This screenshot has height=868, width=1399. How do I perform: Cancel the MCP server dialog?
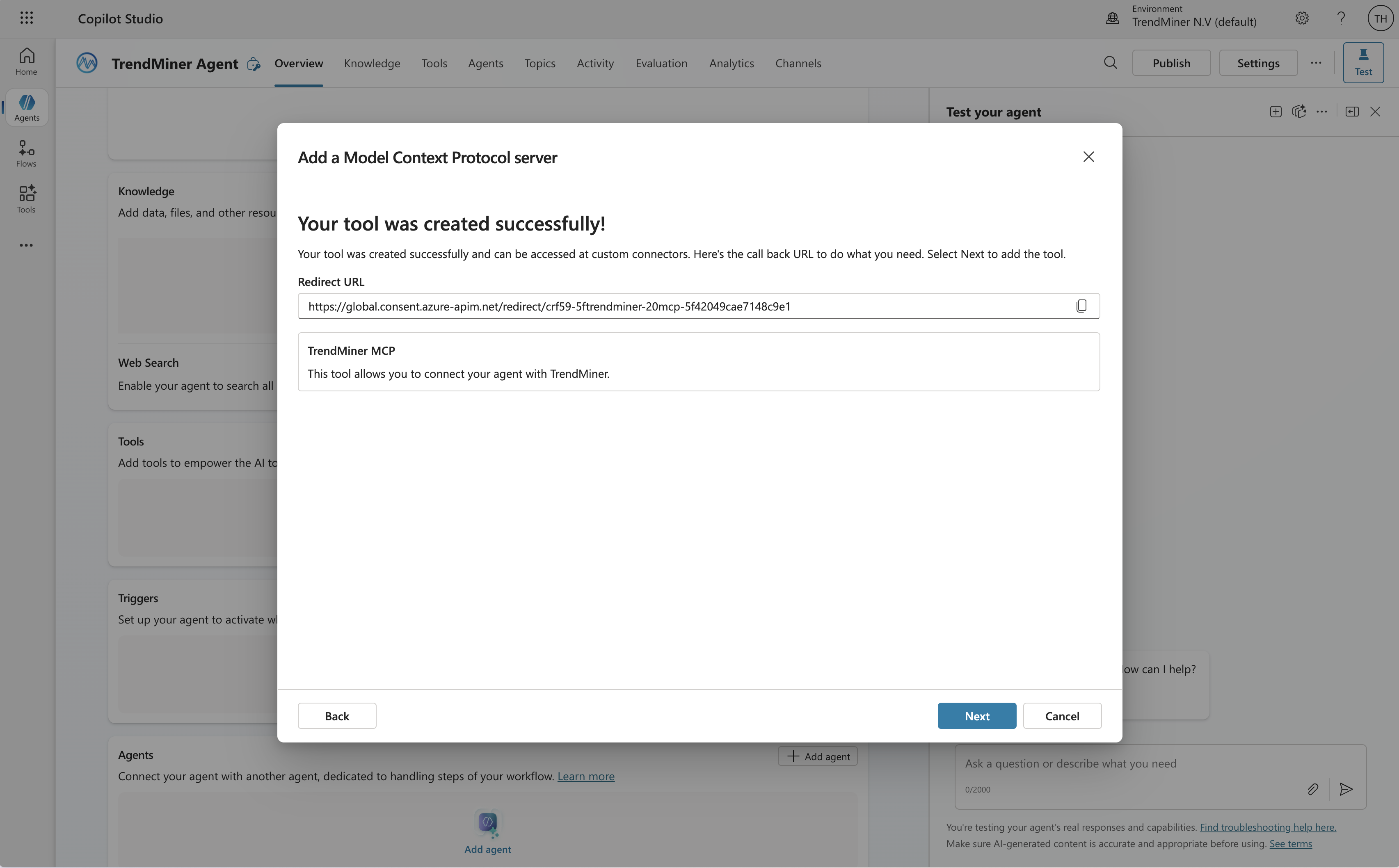(x=1062, y=715)
